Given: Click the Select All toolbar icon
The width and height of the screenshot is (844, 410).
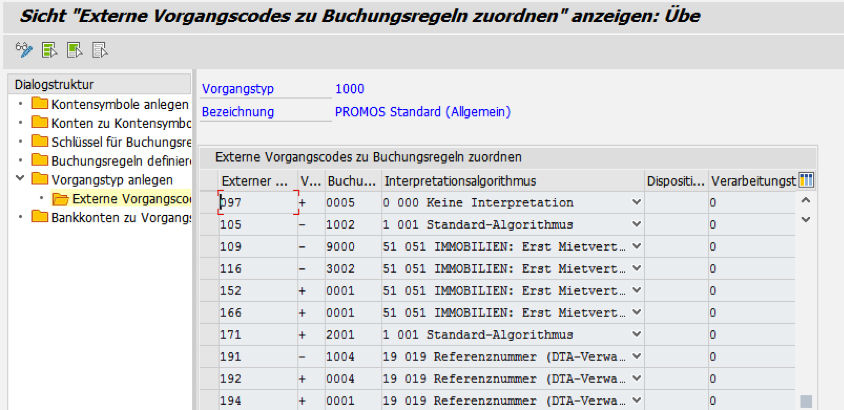Looking at the screenshot, I should (51, 50).
